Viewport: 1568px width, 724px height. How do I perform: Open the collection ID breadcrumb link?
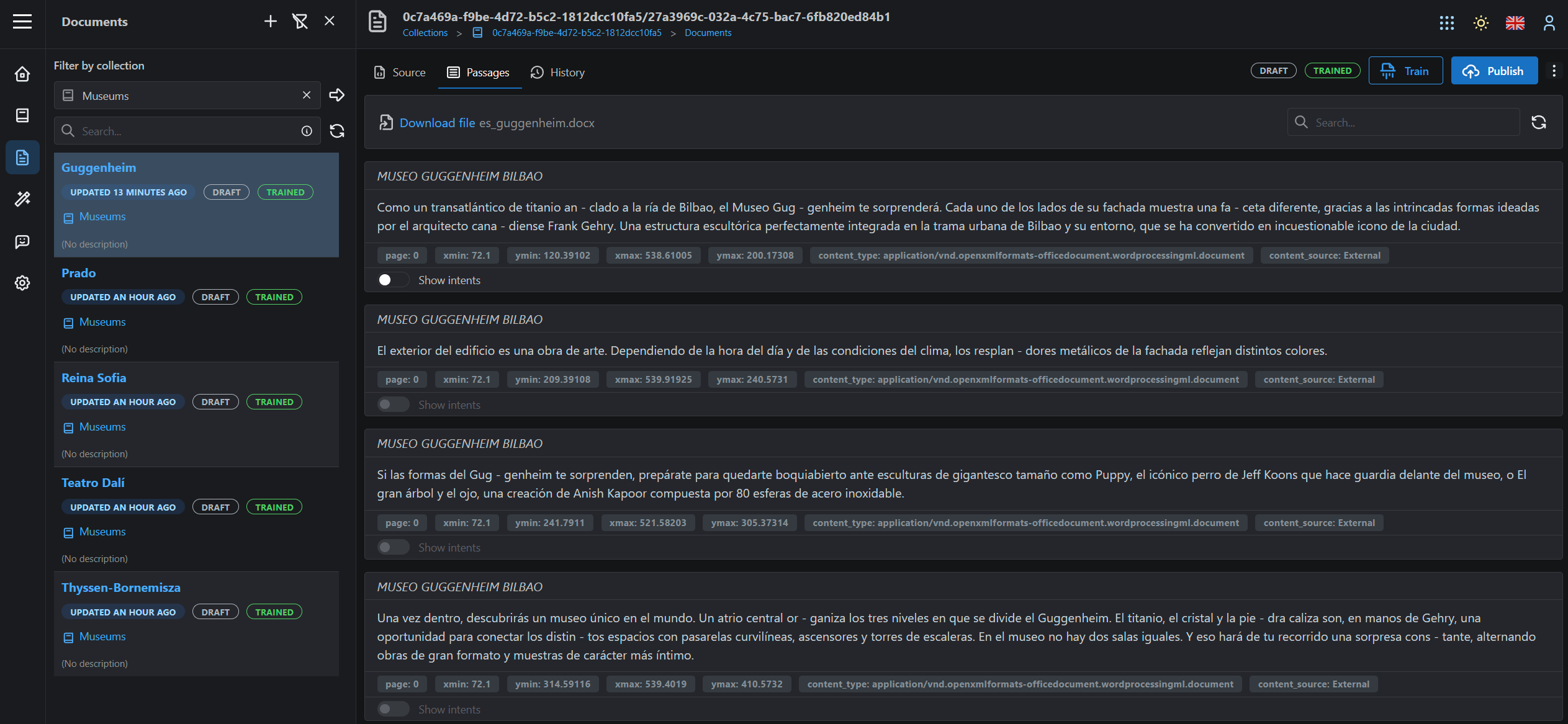click(x=577, y=33)
